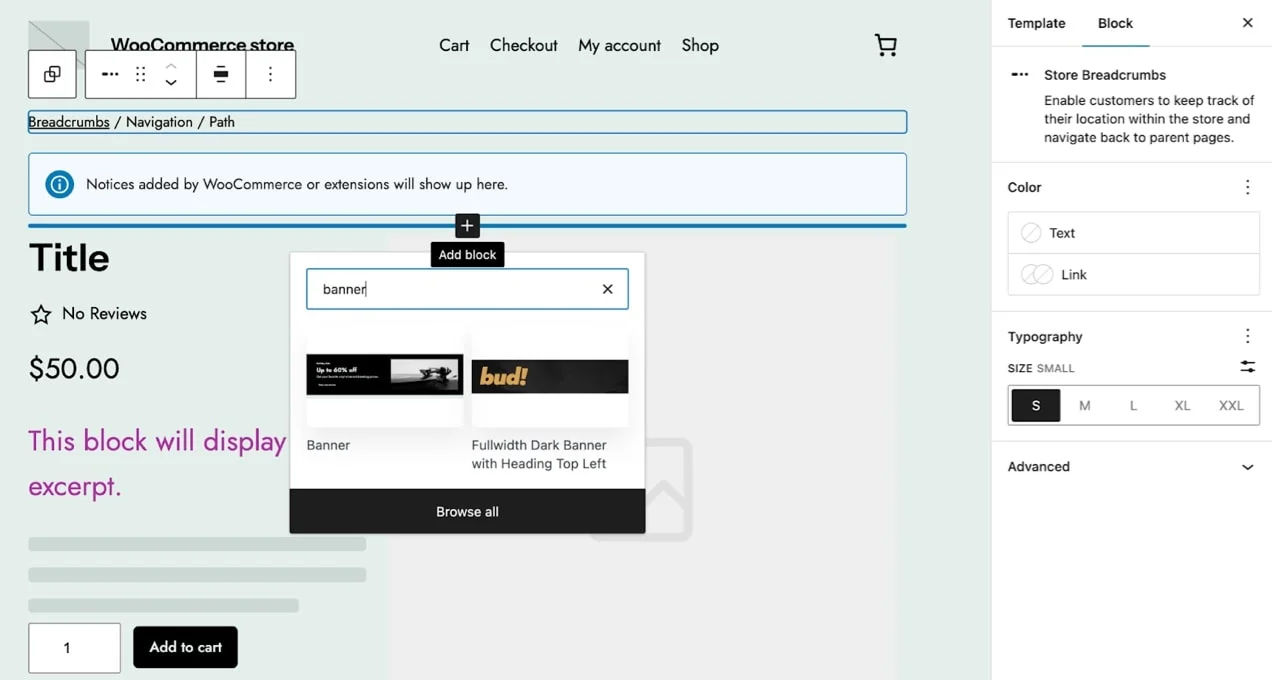The width and height of the screenshot is (1272, 680).
Task: Click the alignment icon in the block toolbar
Action: click(x=221, y=74)
